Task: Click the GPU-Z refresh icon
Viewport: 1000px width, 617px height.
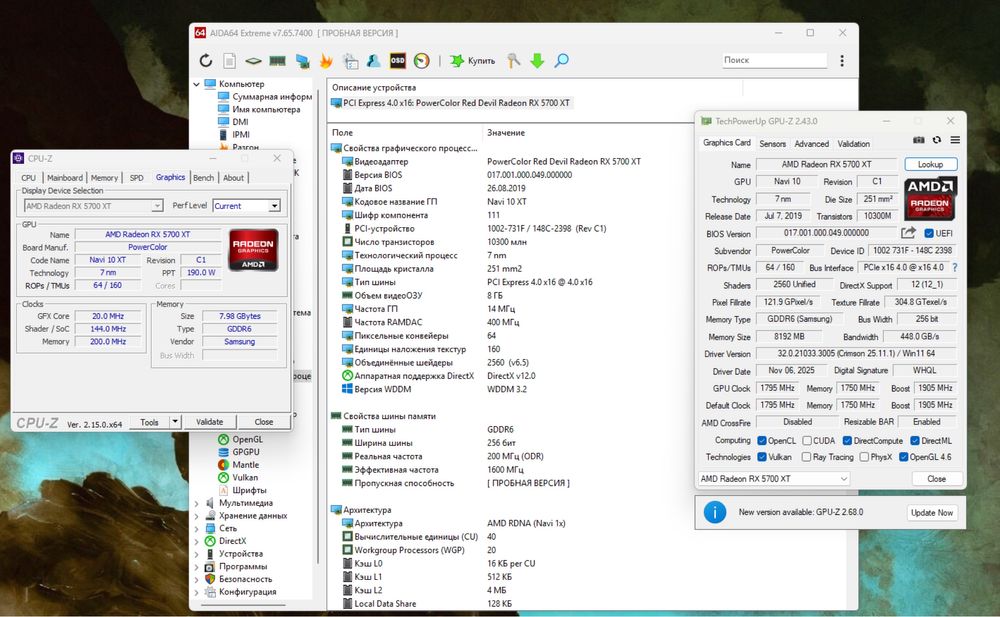Action: click(x=937, y=140)
